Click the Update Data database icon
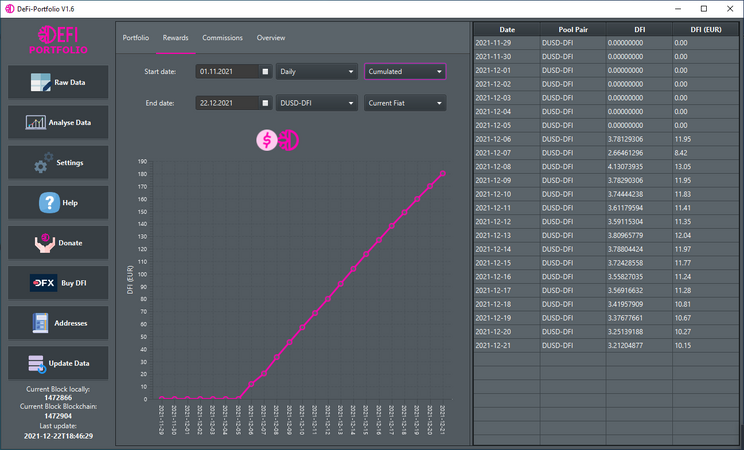Screen dimensions: 744x450 pos(35,363)
